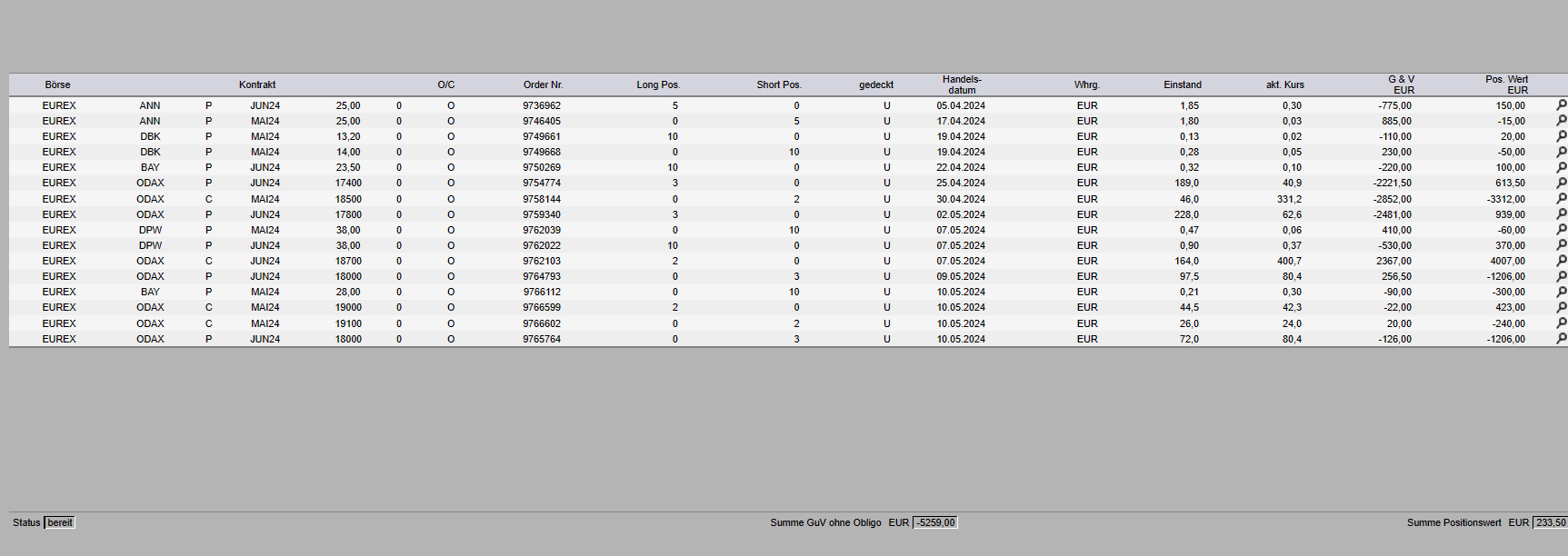Click the Handelsdatum column header
The width and height of the screenshot is (1568, 556).
pyautogui.click(x=962, y=84)
